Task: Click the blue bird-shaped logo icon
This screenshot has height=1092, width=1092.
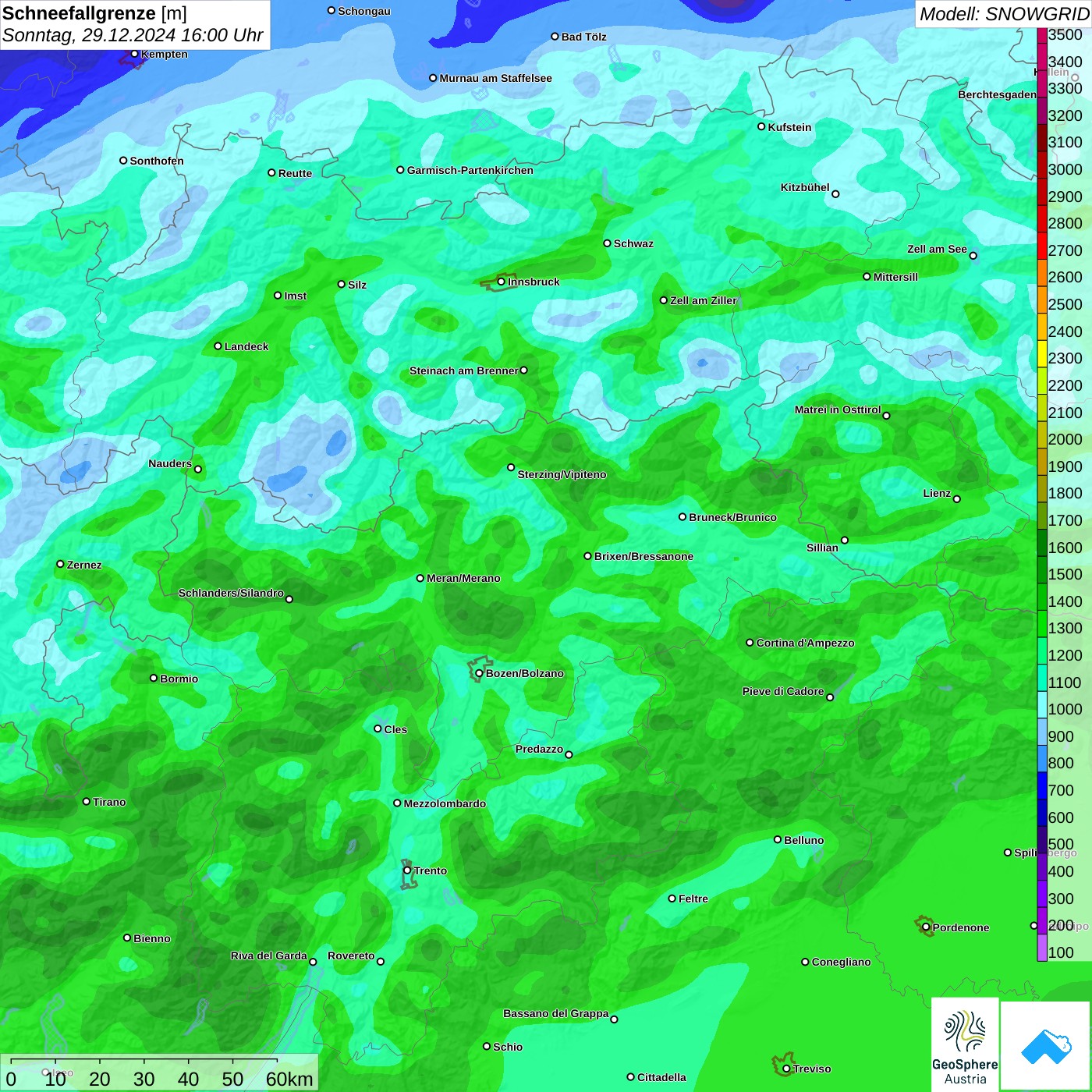Action: pos(1045,1047)
